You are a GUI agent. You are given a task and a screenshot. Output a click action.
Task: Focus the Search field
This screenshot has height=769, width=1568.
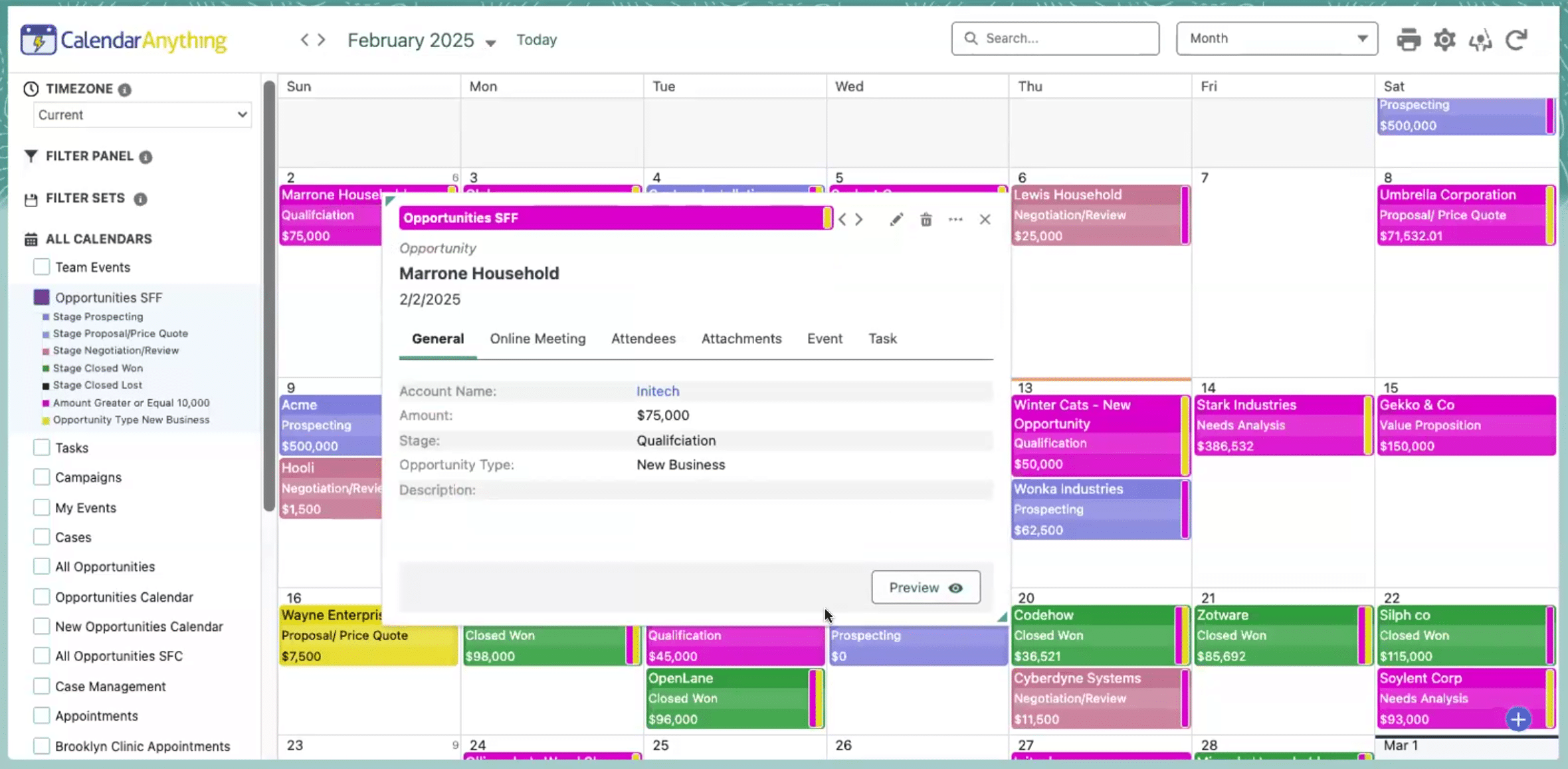1055,39
